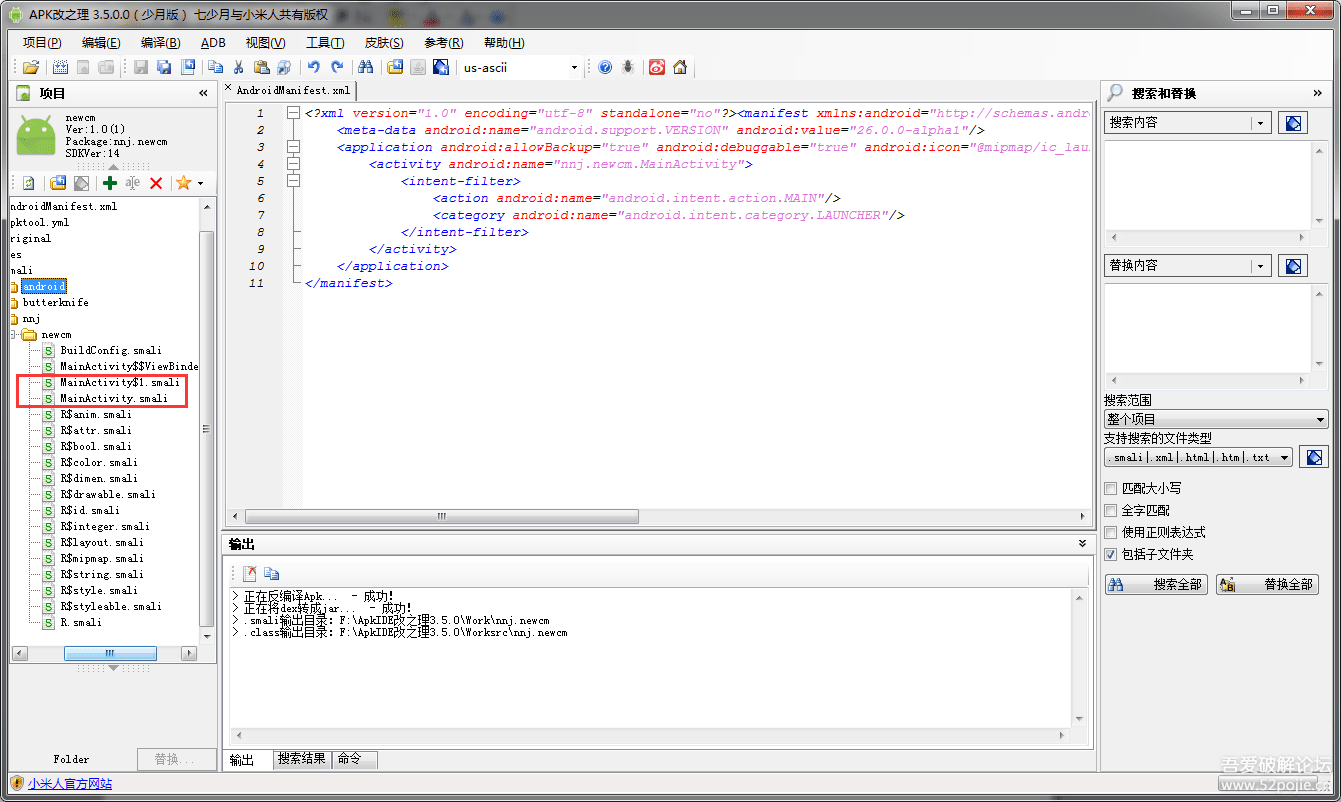Click the save file floppy icon

[x=141, y=67]
